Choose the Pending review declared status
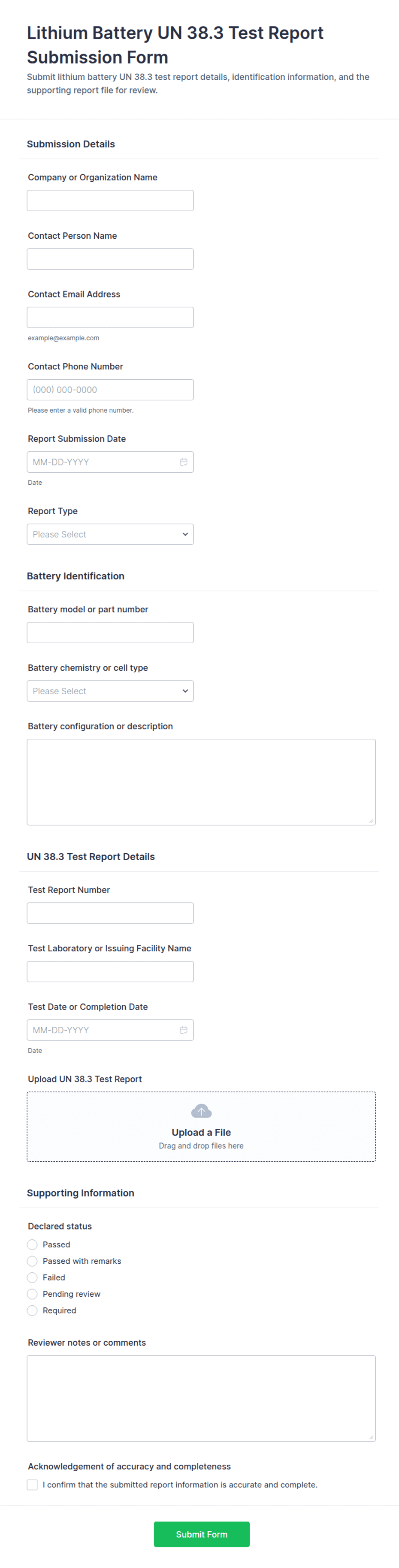This screenshot has width=399, height=1568. click(32, 1294)
